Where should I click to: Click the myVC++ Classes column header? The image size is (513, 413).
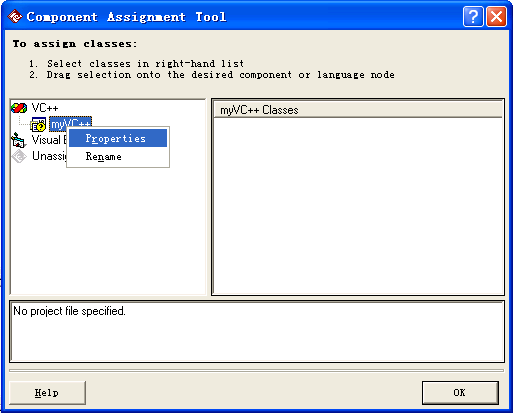(x=357, y=110)
